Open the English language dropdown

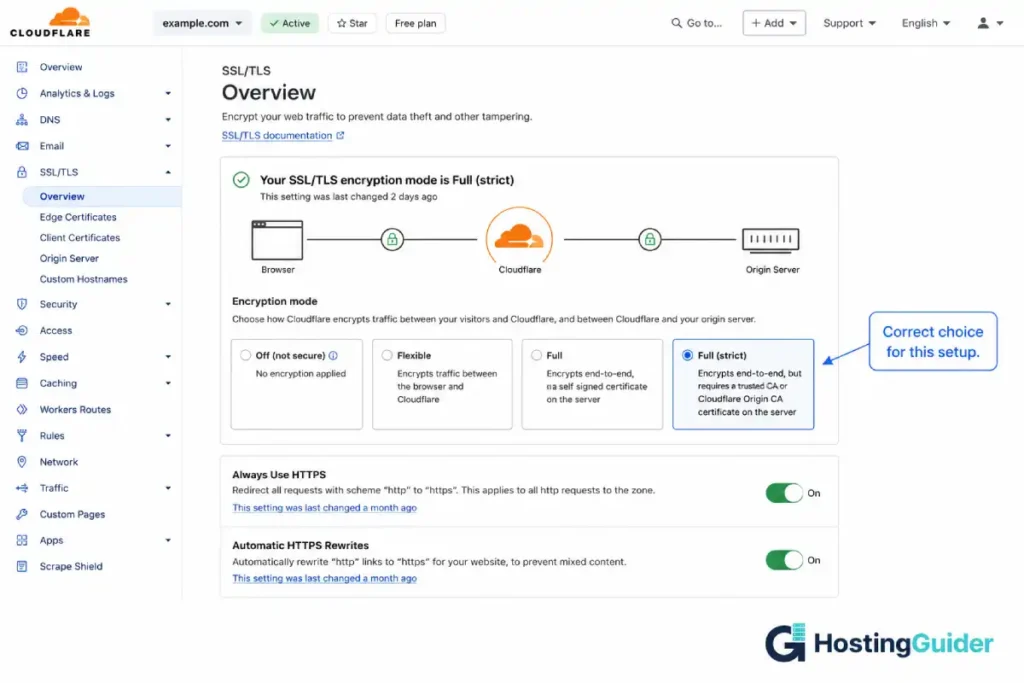(925, 23)
